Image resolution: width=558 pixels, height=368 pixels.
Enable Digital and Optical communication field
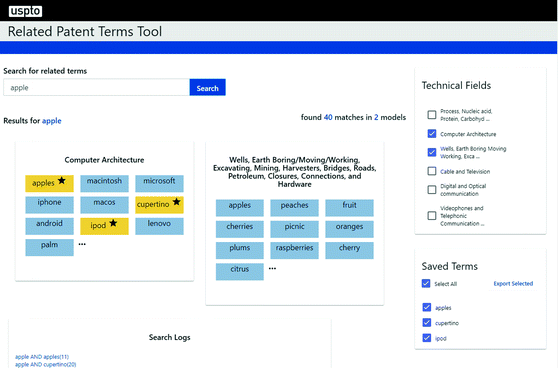(432, 190)
